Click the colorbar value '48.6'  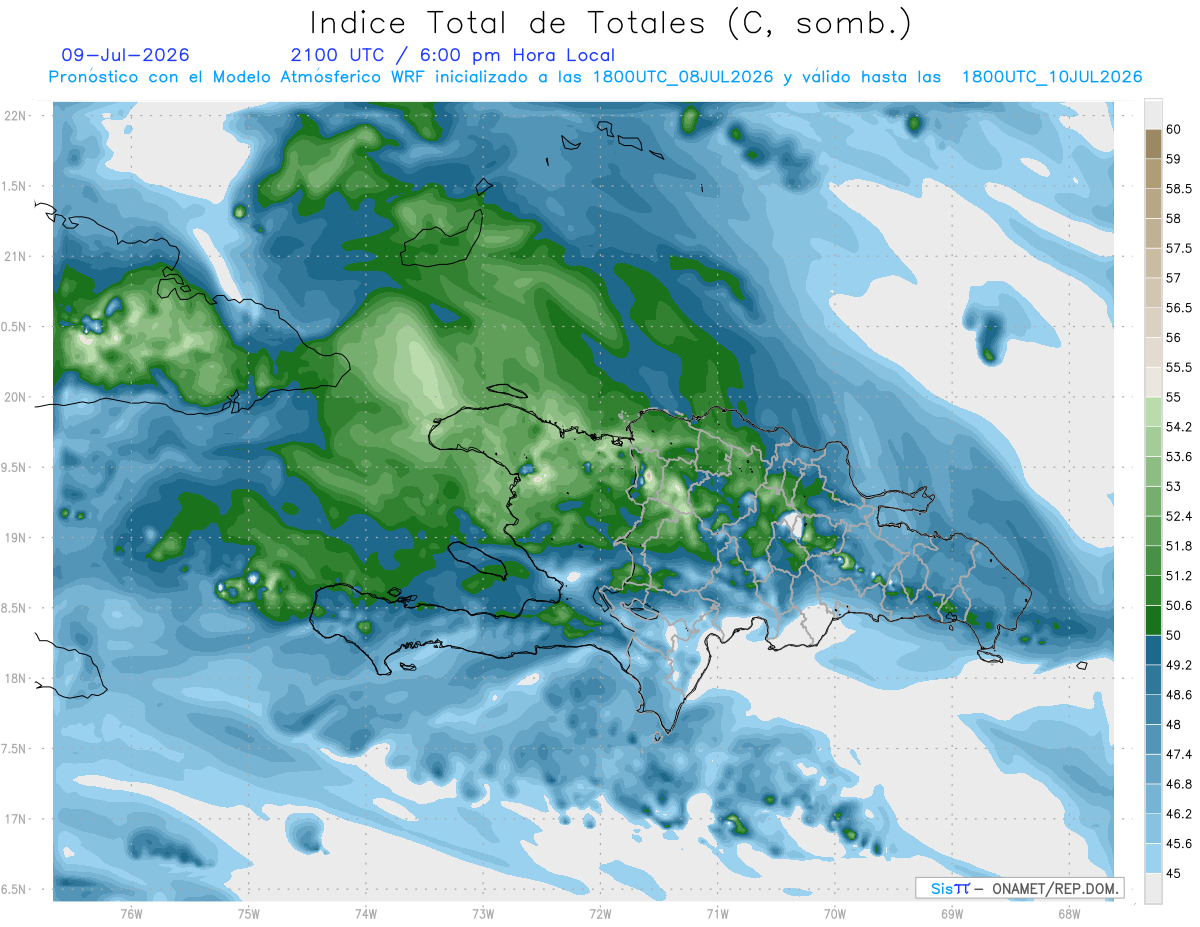(x=1179, y=695)
